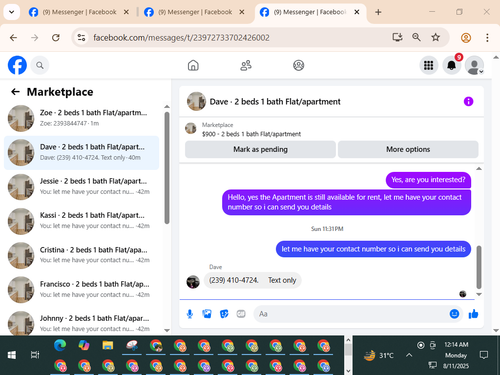Go to the Home feed icon
Viewport: 500px width, 375px height.
(193, 65)
